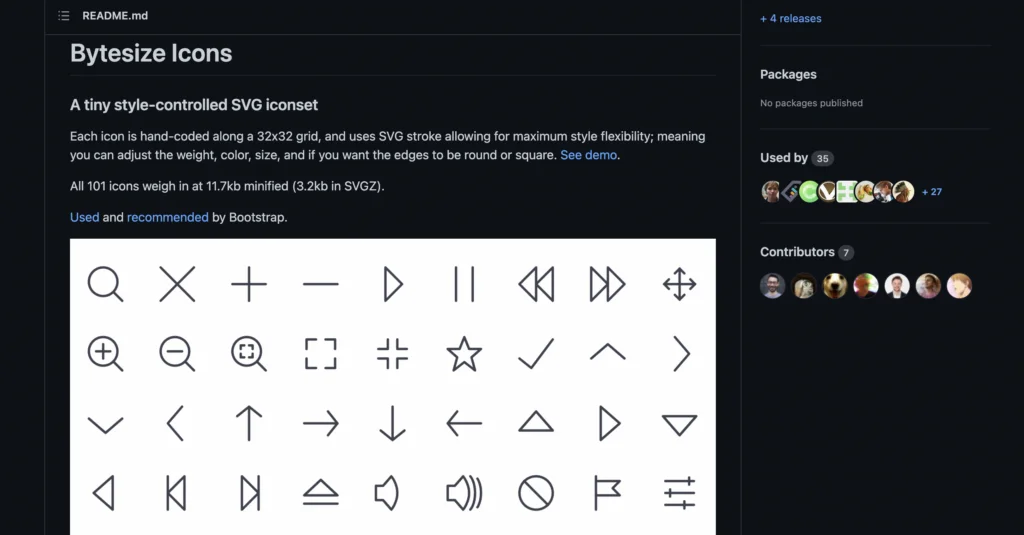The height and width of the screenshot is (535, 1024).
Task: Click the star icon in the iconset
Action: click(x=464, y=354)
